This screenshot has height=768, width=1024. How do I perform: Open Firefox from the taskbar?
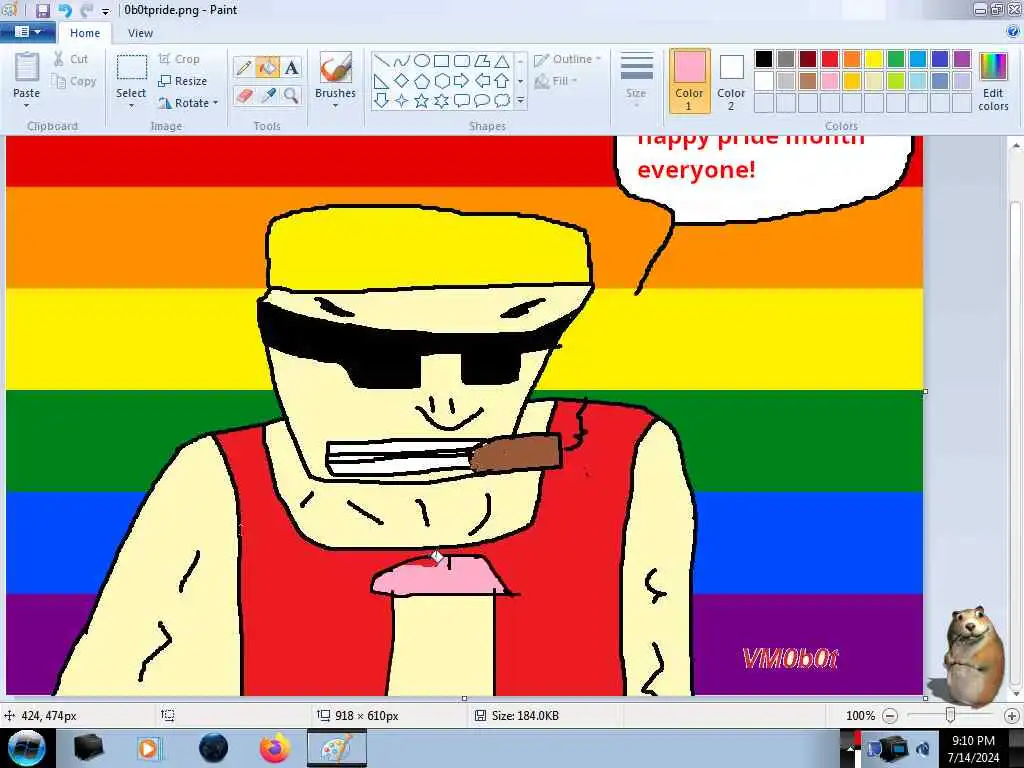point(275,748)
